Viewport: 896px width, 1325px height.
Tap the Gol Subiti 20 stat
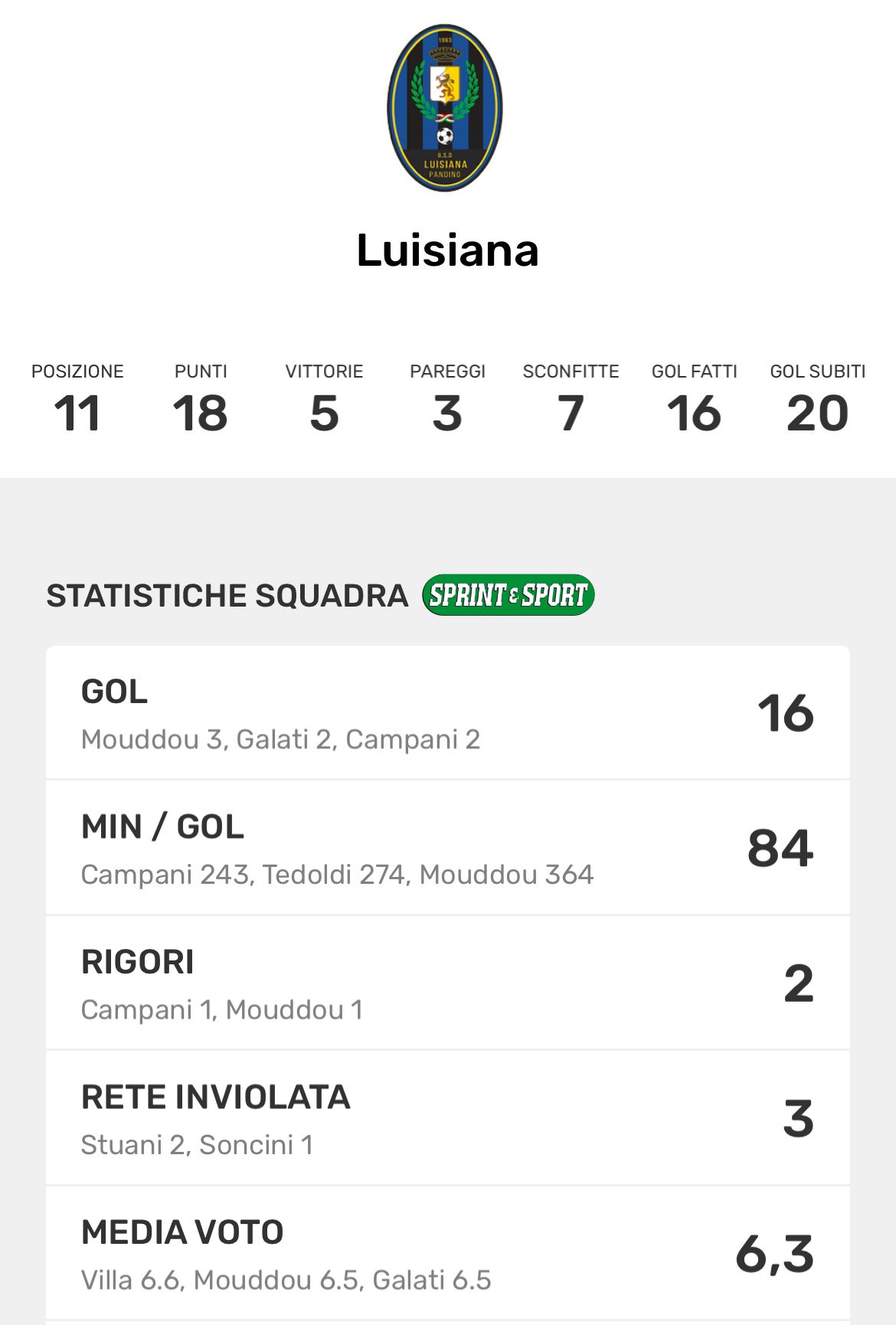coord(817,398)
